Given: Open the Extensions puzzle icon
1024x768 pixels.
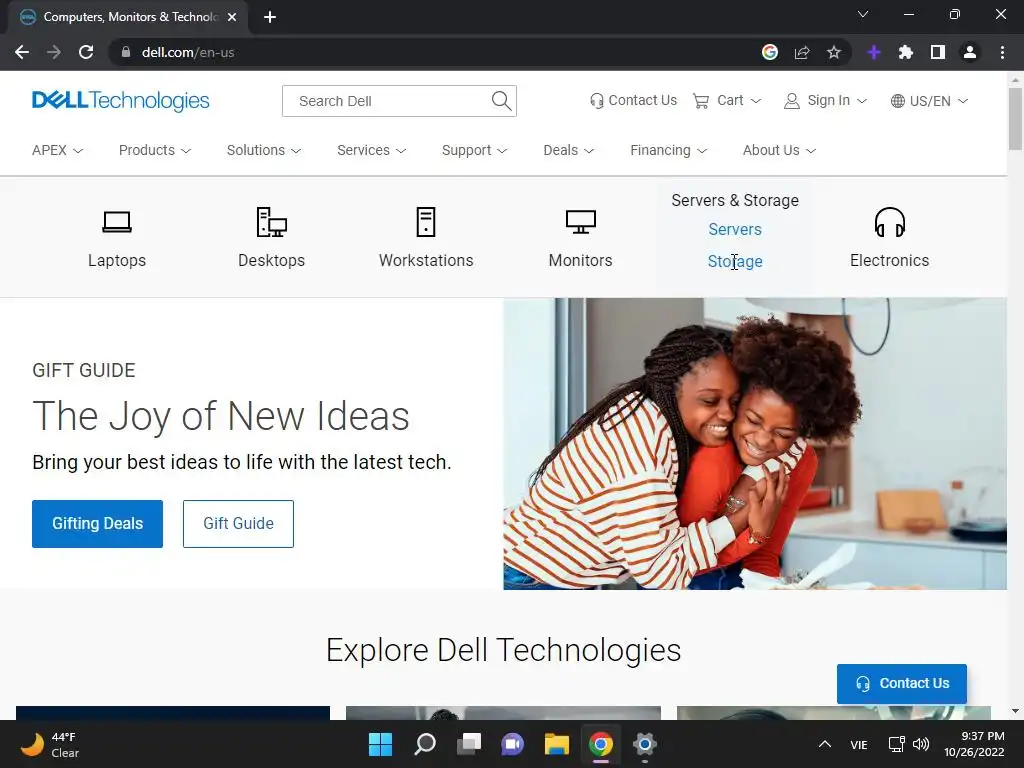Looking at the screenshot, I should click(x=906, y=52).
